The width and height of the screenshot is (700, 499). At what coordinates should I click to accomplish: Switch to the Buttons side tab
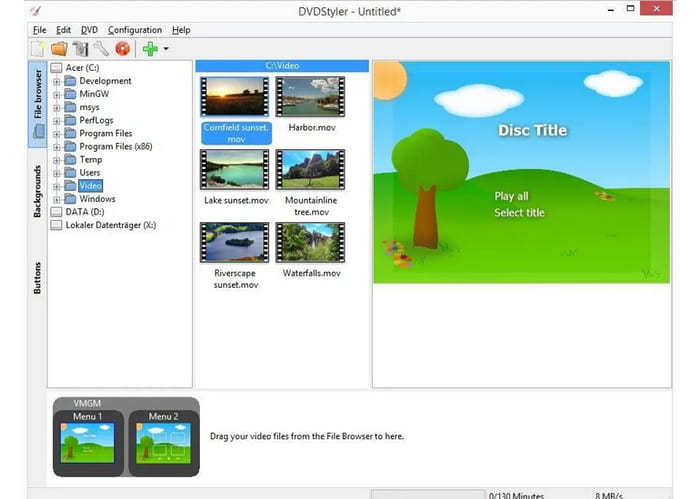tap(38, 278)
